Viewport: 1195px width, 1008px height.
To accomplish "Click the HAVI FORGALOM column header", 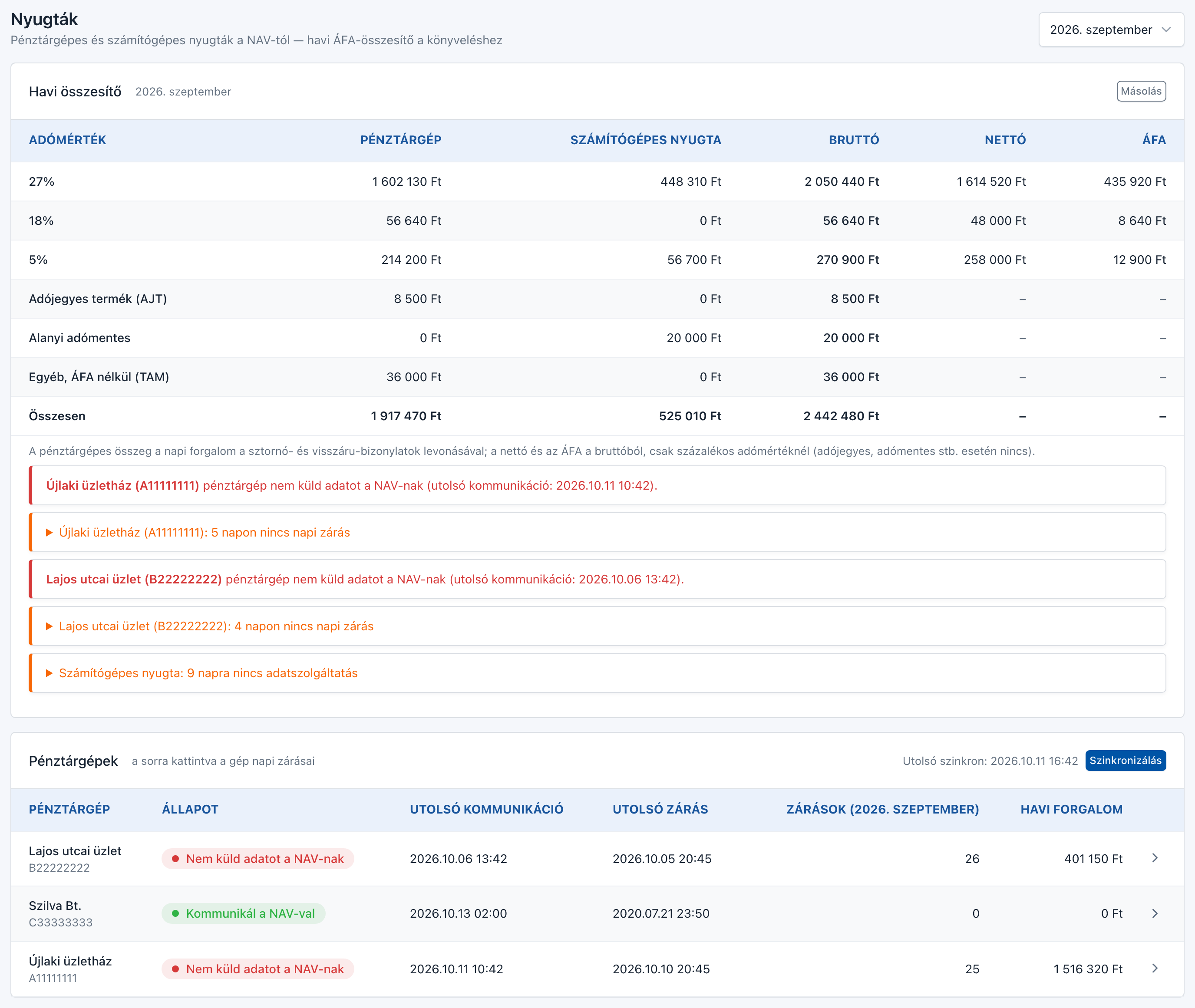I will (x=1072, y=809).
